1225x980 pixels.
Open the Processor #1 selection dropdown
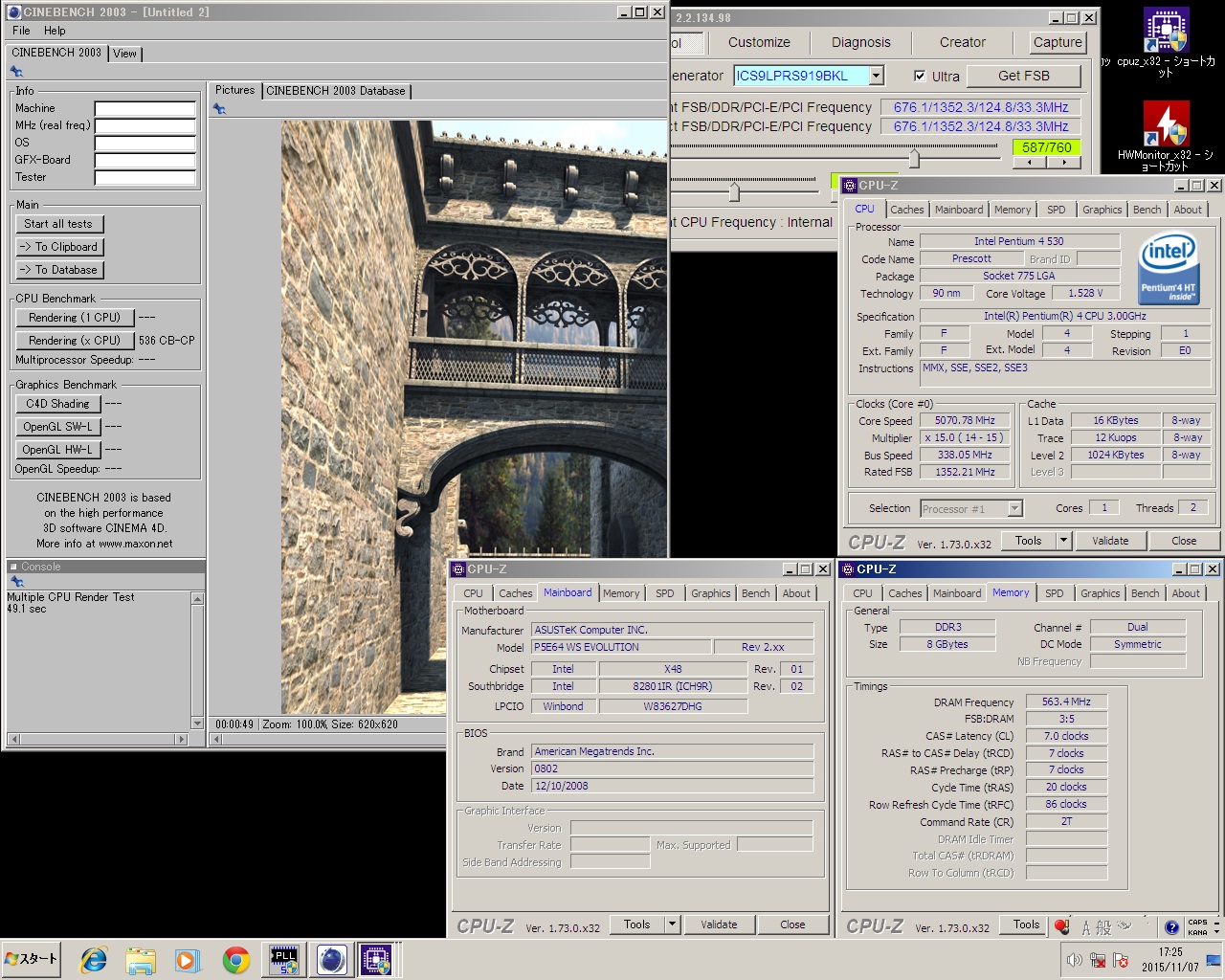point(1014,509)
